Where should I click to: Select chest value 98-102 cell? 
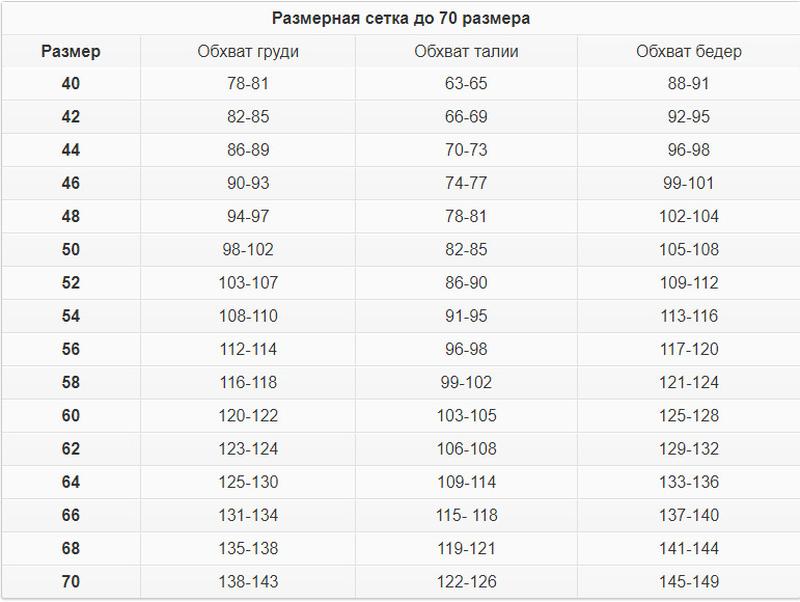tap(248, 250)
